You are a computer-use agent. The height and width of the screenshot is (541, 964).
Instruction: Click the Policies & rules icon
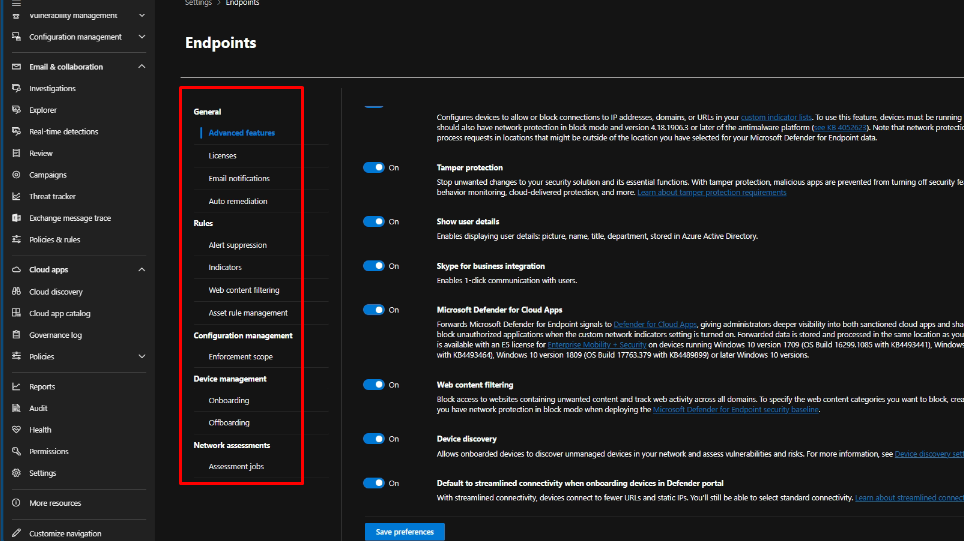coord(17,239)
